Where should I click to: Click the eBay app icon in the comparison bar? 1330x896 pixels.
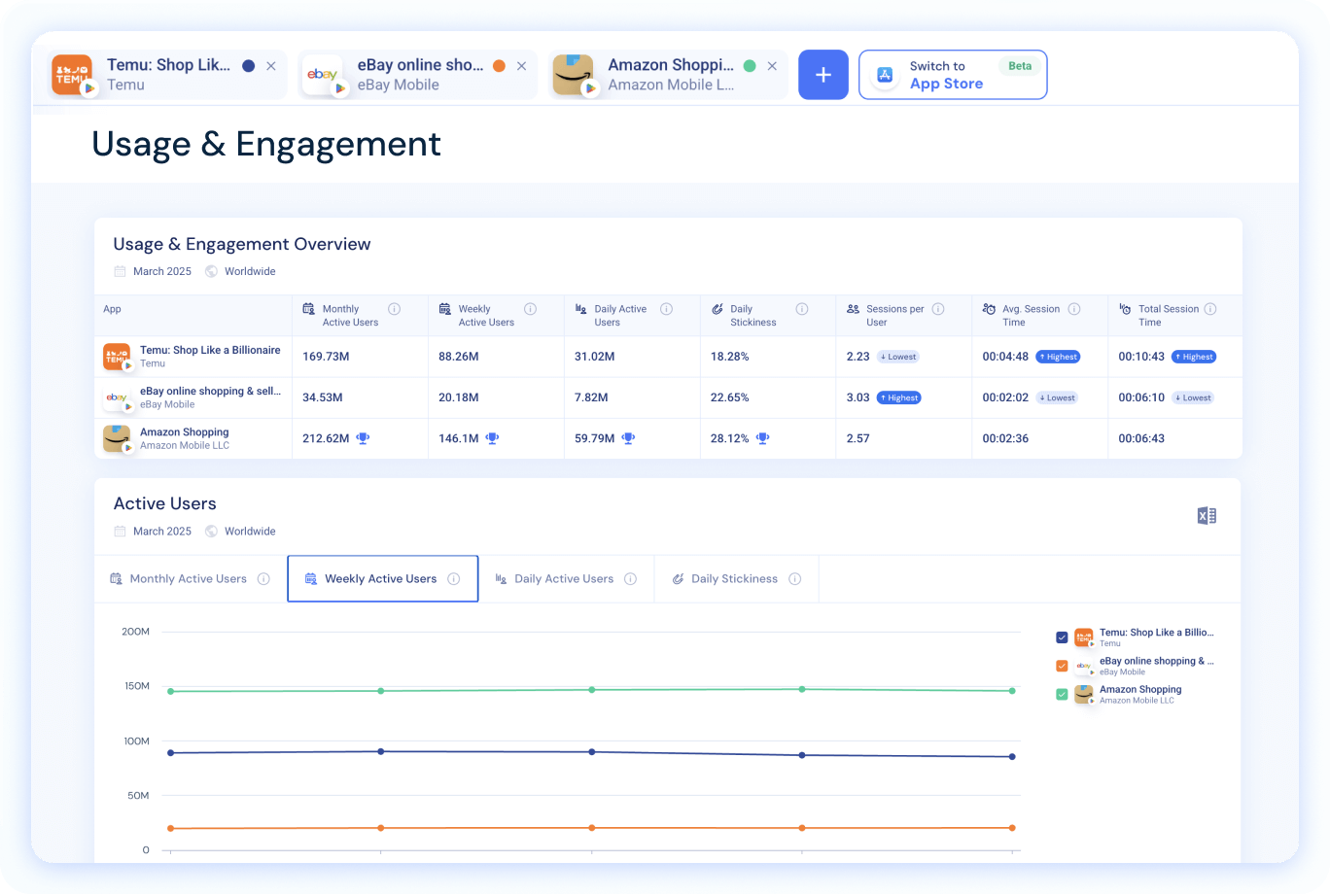[x=325, y=75]
